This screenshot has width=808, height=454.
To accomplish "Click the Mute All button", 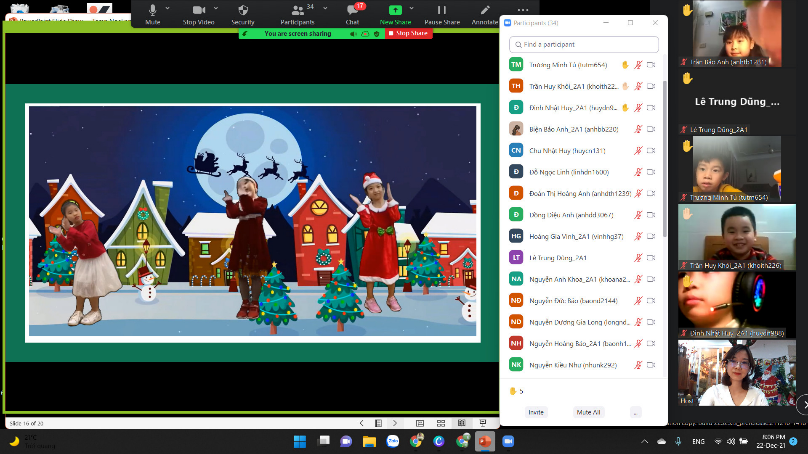I will click(x=588, y=412).
